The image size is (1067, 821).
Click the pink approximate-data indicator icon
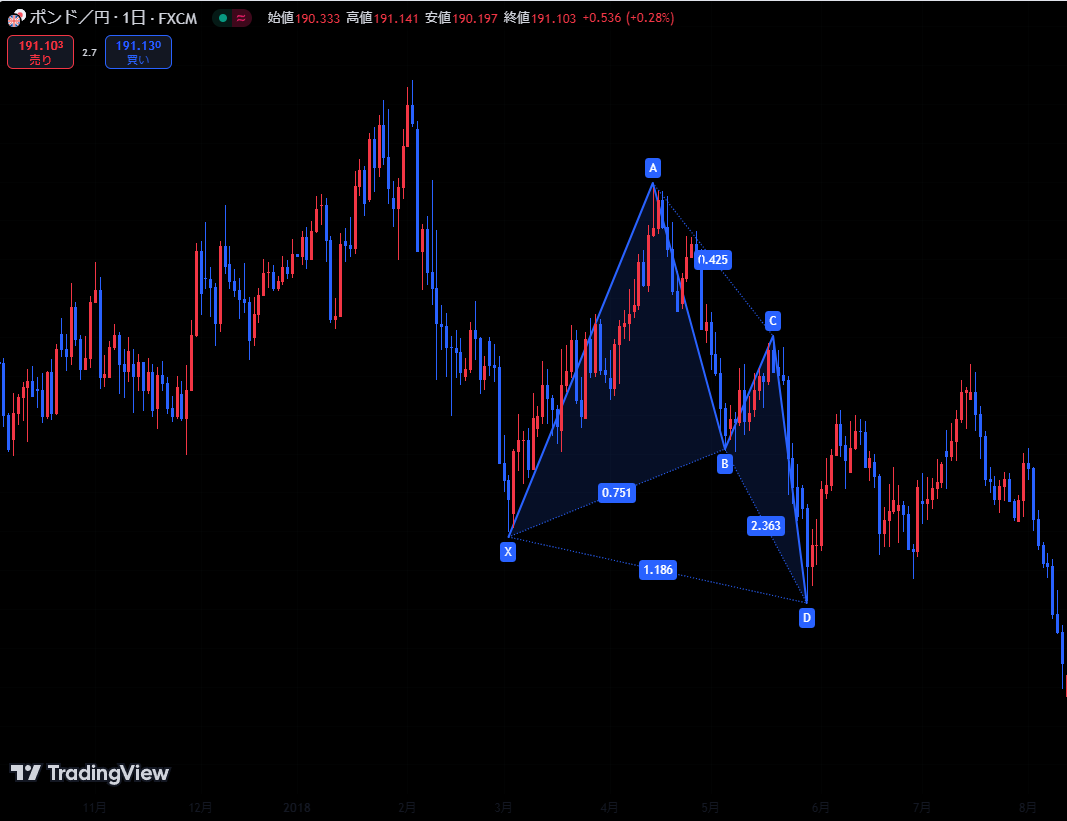(x=241, y=18)
